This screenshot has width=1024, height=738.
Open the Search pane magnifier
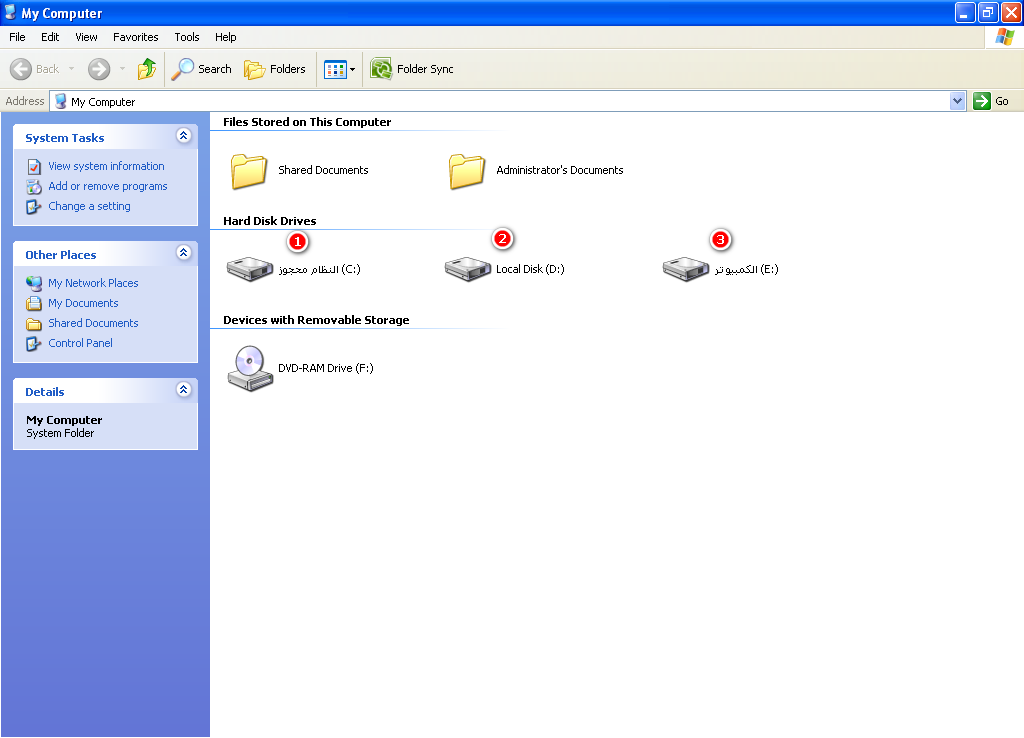pyautogui.click(x=182, y=69)
